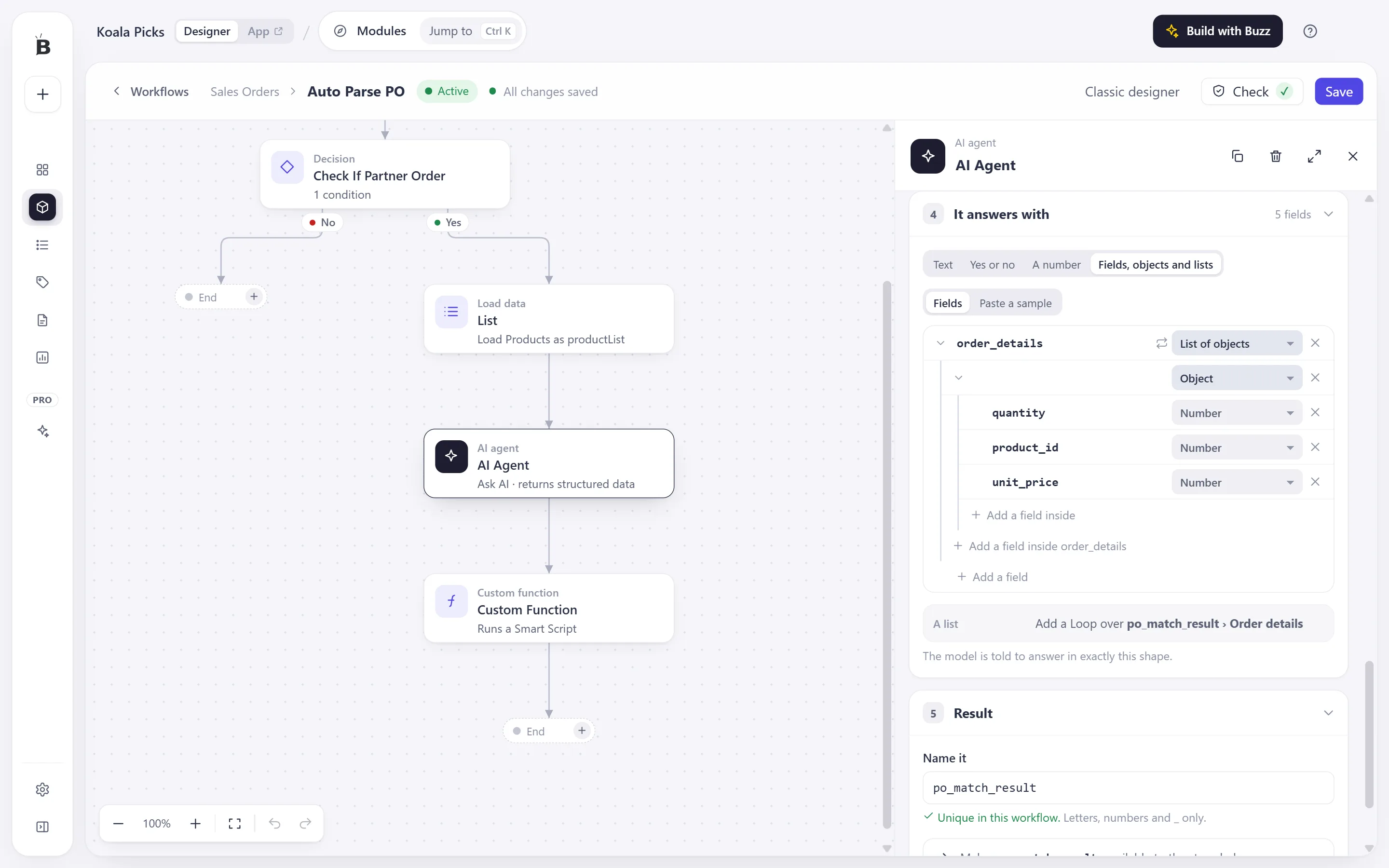The width and height of the screenshot is (1389, 868).
Task: Switch to Paste a sample tab
Action: point(1015,303)
